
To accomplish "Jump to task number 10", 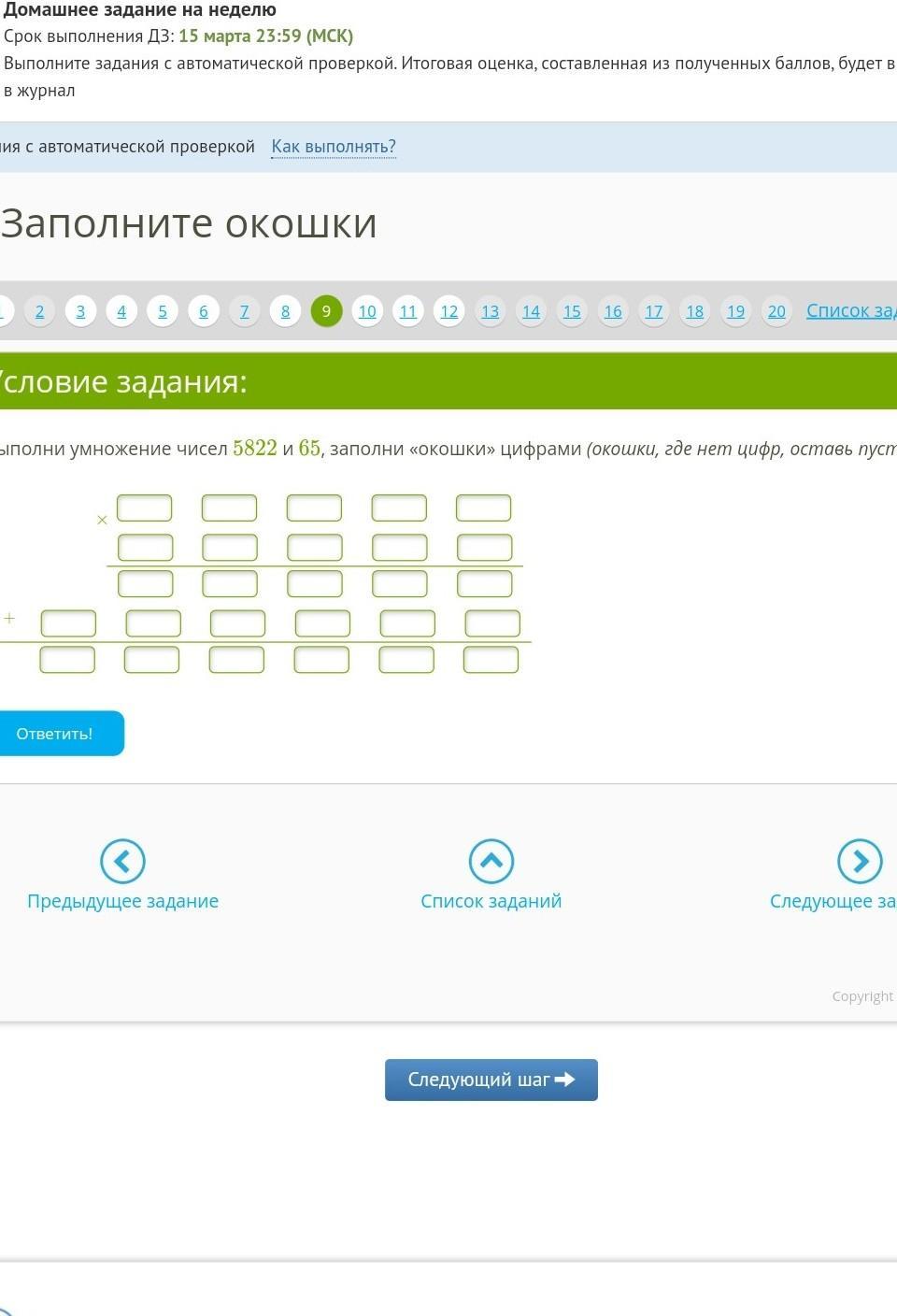I will coord(367,311).
